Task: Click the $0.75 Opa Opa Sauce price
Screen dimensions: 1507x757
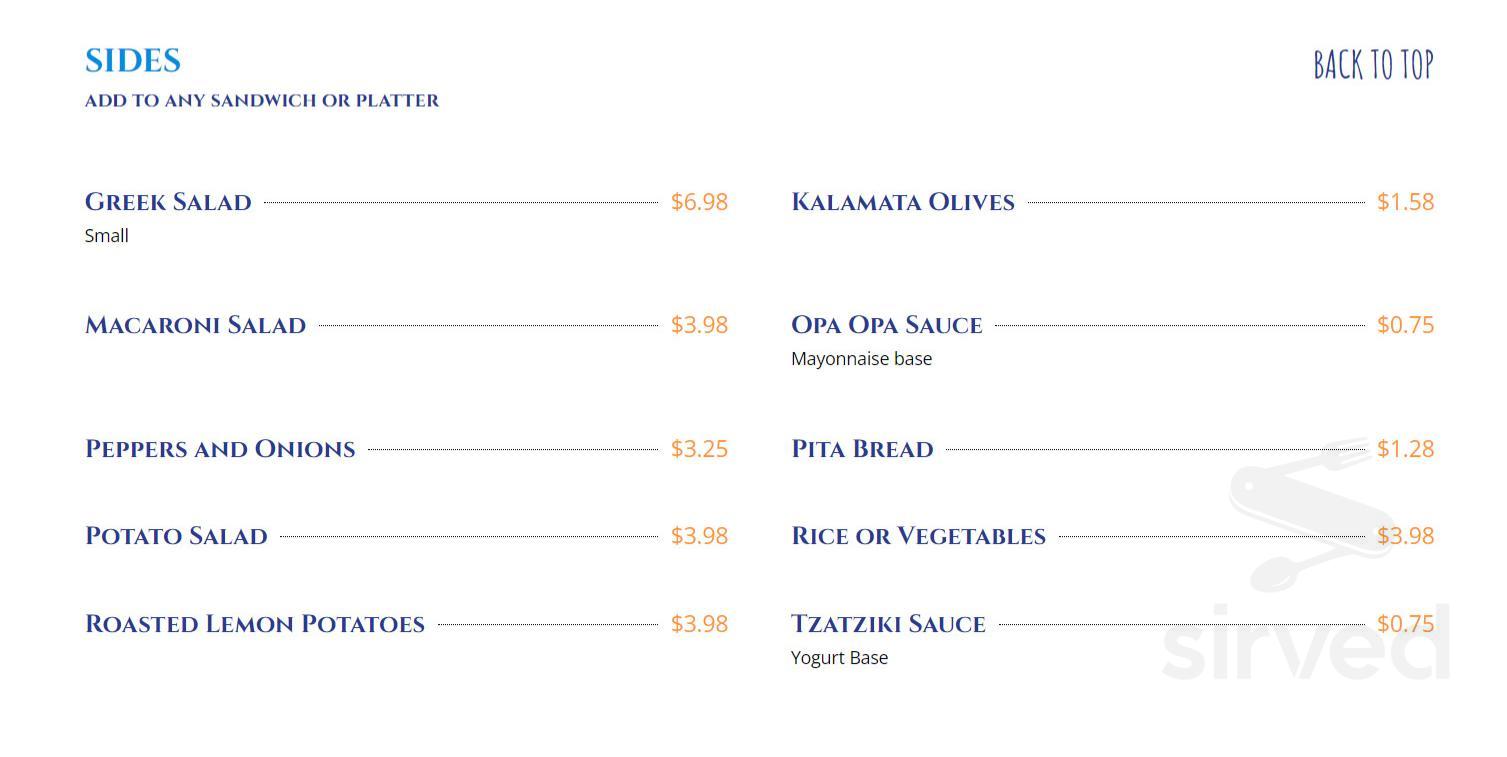Action: [1408, 325]
